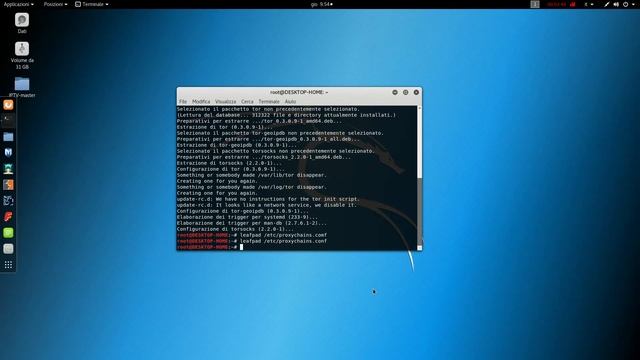Open the Applicazioni menu in top bar
Image resolution: width=640 pixels, height=360 pixels.
click(x=19, y=4)
